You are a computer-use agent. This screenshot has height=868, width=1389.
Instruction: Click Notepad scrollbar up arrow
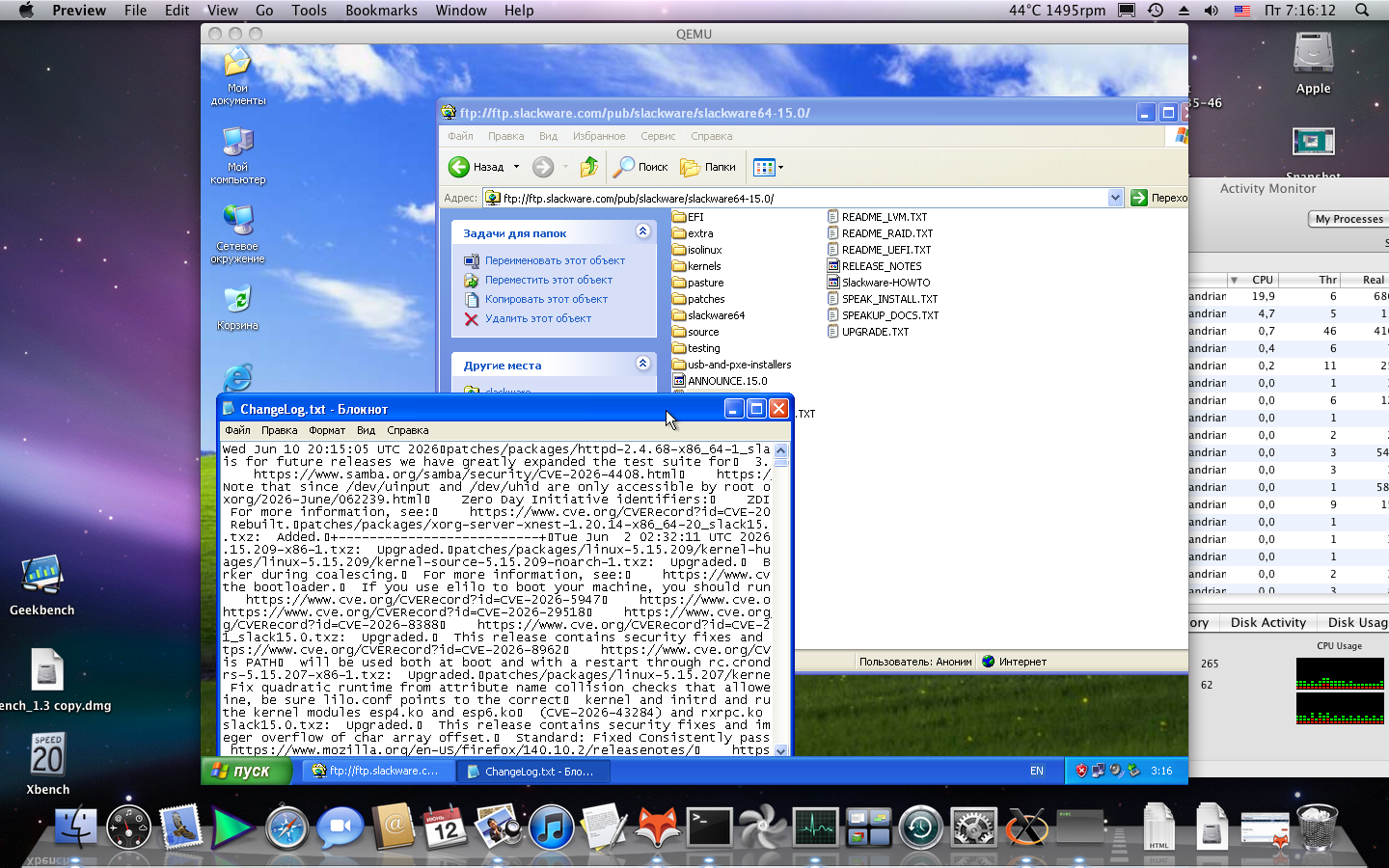781,450
